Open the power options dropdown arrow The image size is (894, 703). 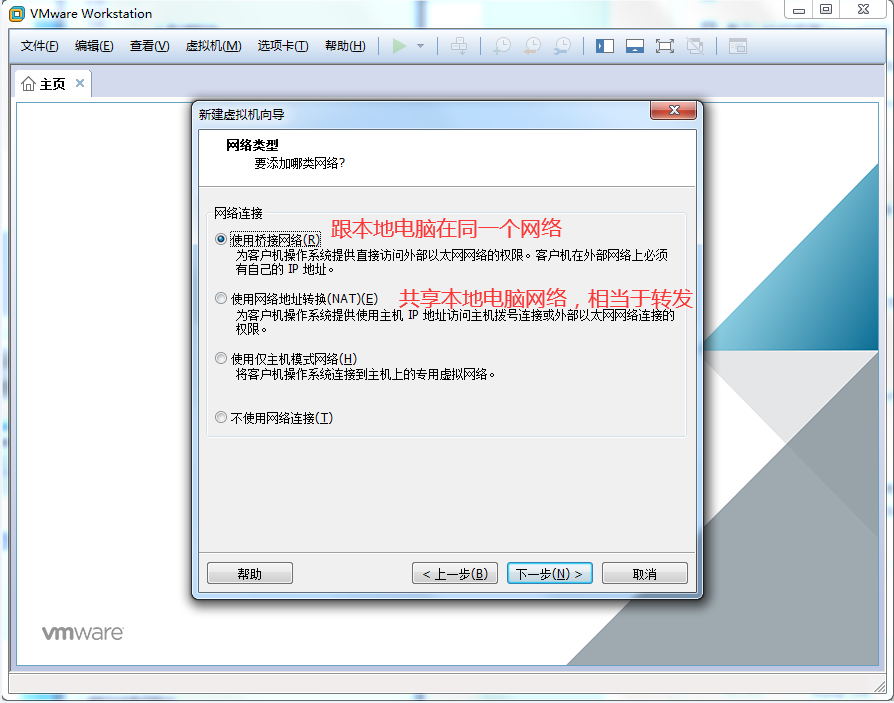(x=421, y=46)
